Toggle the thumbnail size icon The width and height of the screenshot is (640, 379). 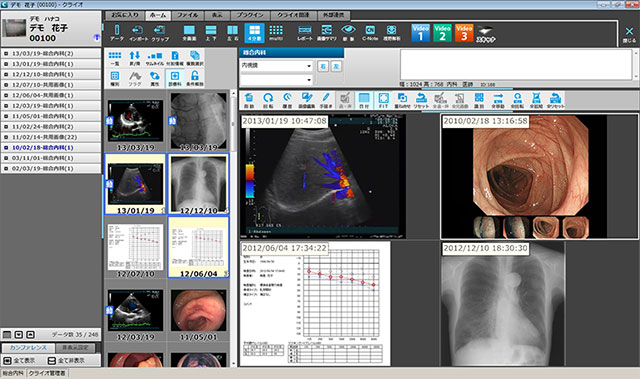pos(155,58)
